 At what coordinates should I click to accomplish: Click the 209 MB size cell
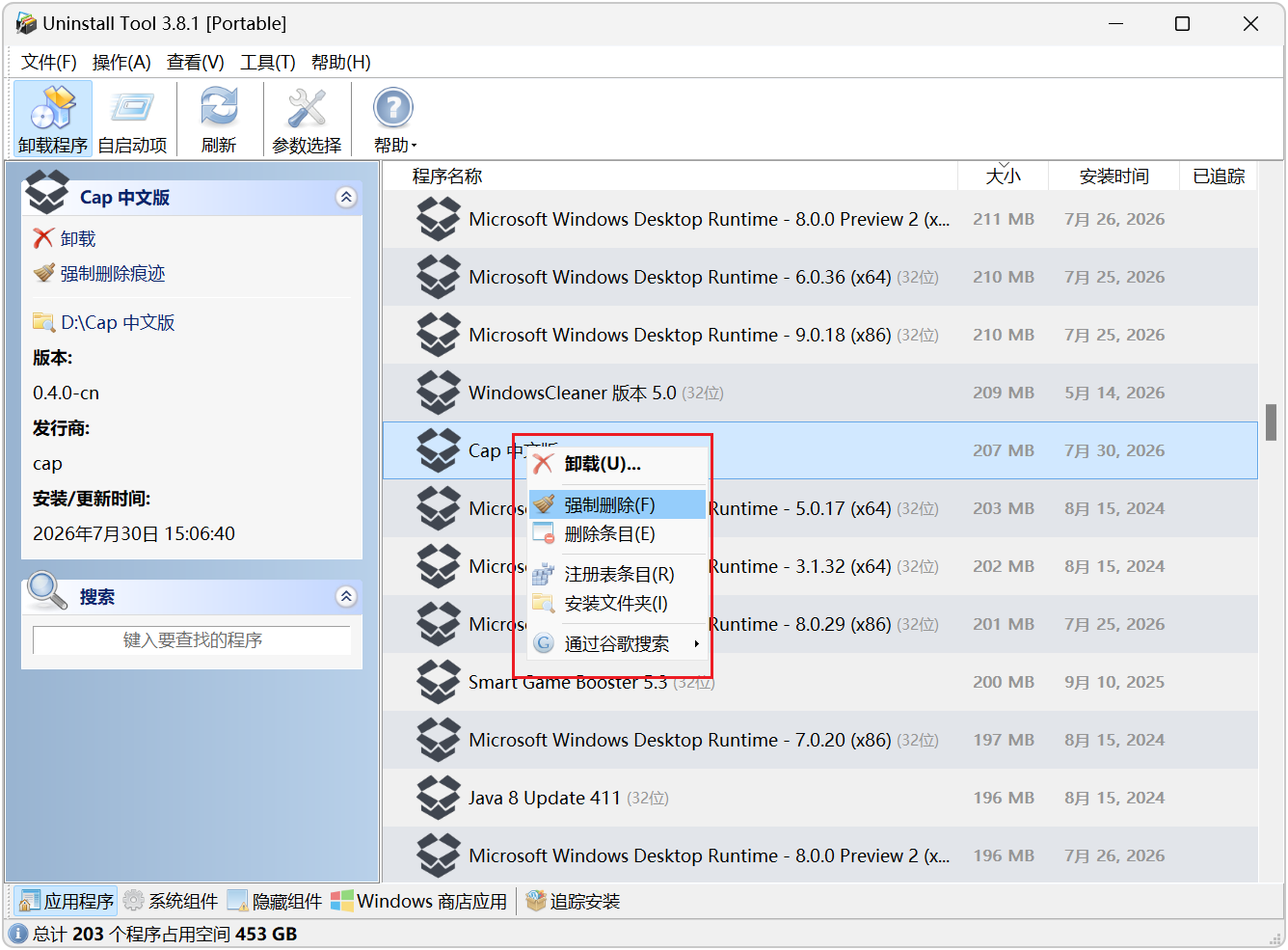(x=1004, y=393)
